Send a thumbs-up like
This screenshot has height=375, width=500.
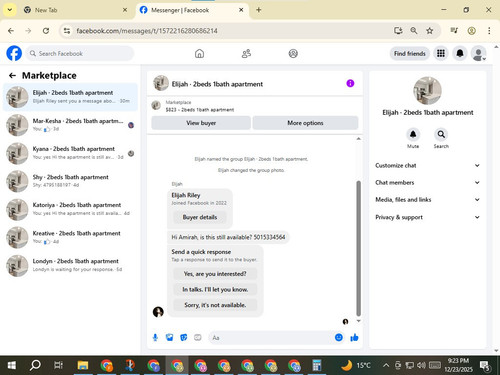click(354, 338)
